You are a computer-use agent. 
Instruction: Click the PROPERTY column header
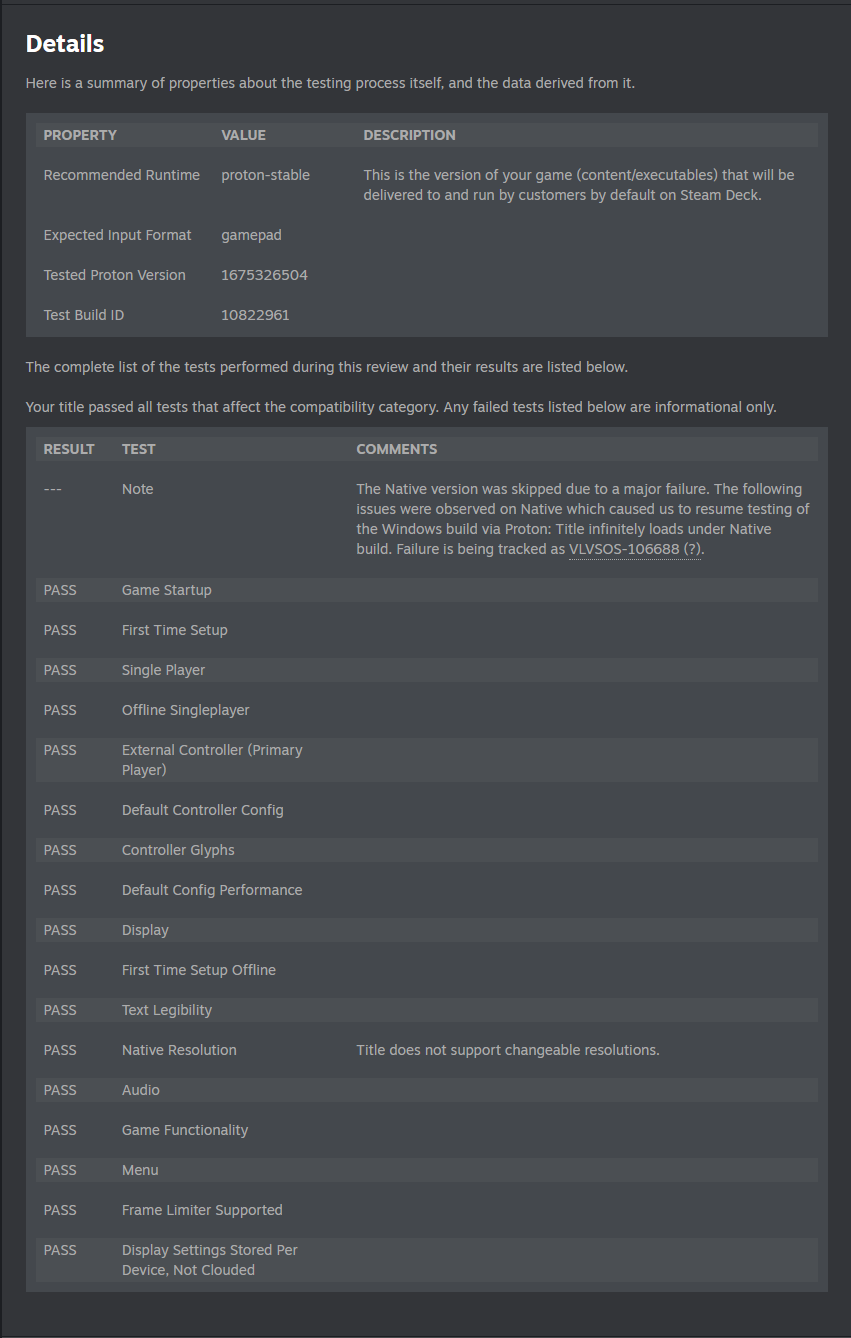(80, 135)
